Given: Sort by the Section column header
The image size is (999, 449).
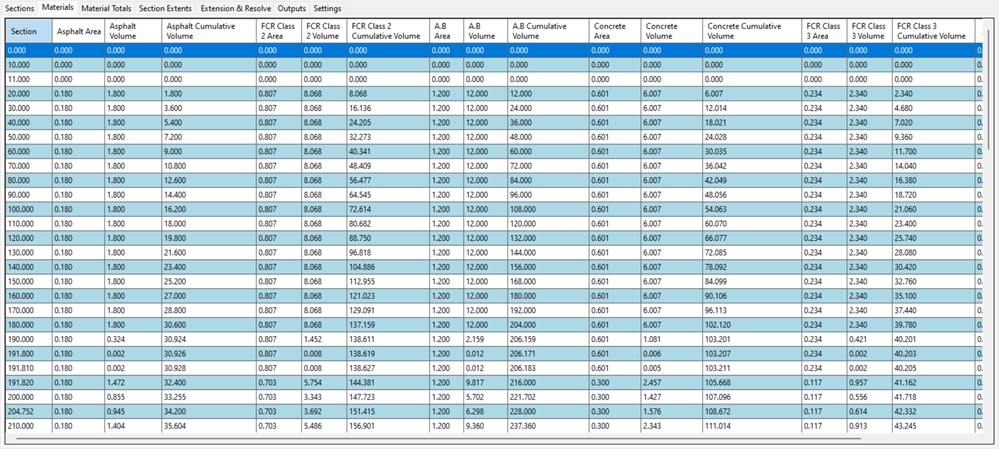Looking at the screenshot, I should click(29, 31).
